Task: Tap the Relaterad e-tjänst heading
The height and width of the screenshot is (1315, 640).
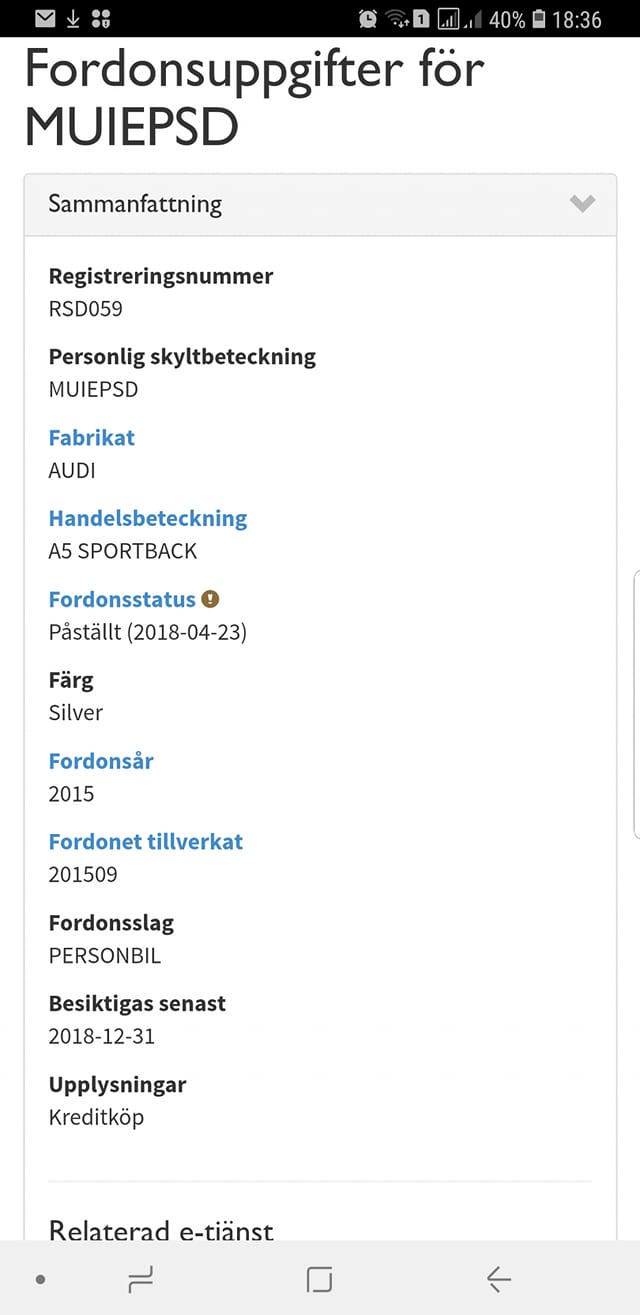Action: [x=161, y=1230]
